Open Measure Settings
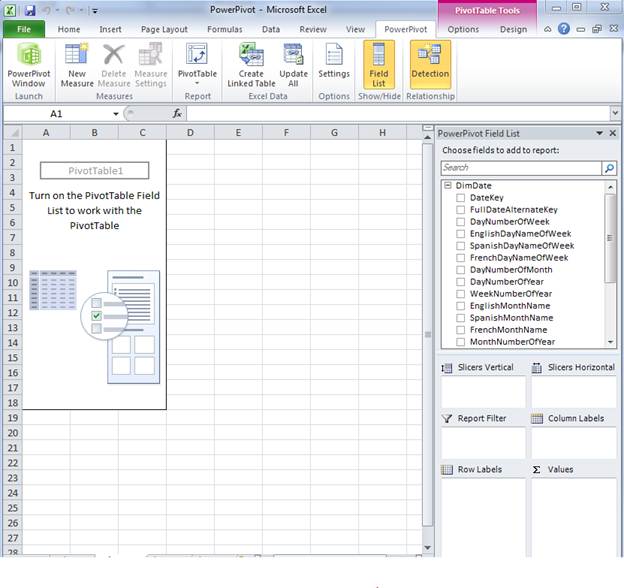Image resolution: width=624 pixels, height=588 pixels. click(151, 65)
